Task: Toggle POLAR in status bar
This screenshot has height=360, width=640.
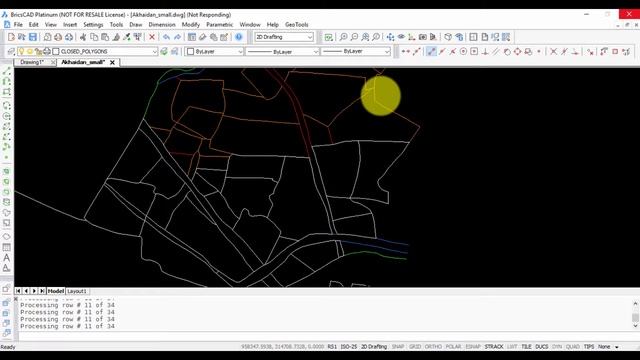Action: pyautogui.click(x=453, y=347)
